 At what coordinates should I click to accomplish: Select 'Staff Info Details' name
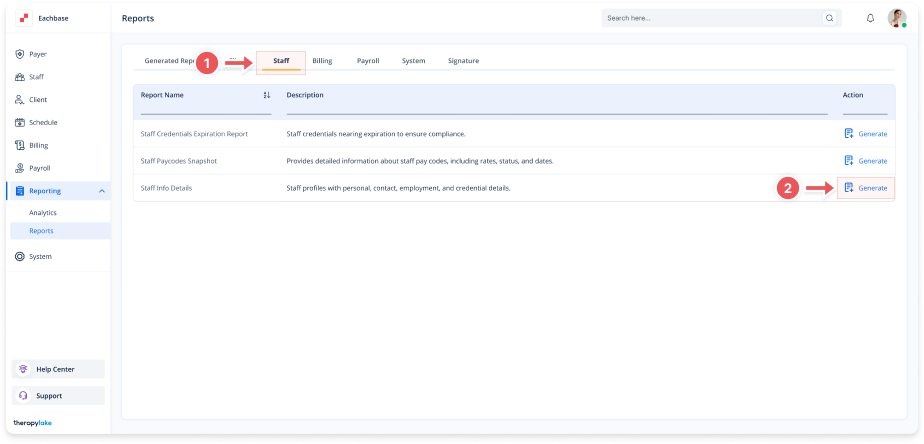pos(166,188)
